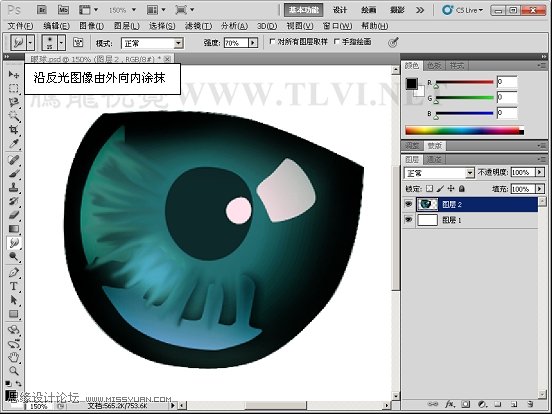Select the 3D Rotate tool

click(14, 330)
